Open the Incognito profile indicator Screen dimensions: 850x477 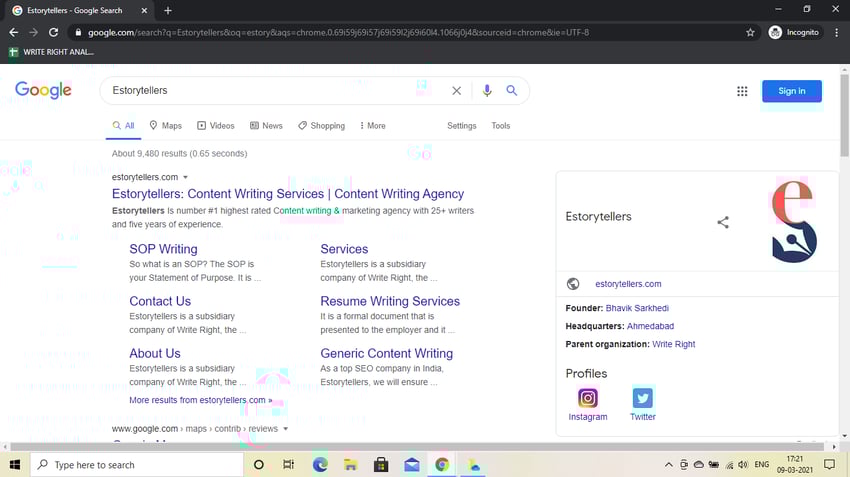pyautogui.click(x=794, y=33)
